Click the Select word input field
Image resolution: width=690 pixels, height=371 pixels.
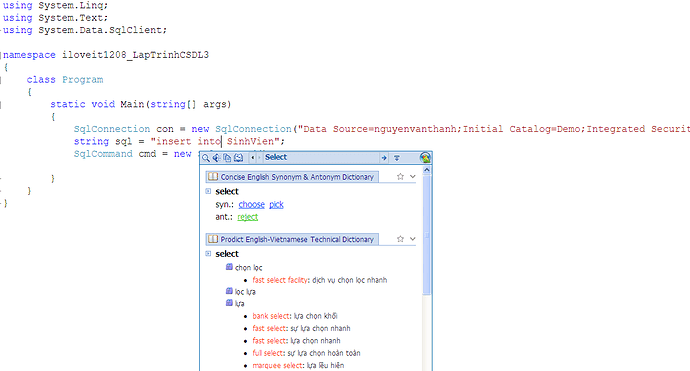tap(321, 158)
